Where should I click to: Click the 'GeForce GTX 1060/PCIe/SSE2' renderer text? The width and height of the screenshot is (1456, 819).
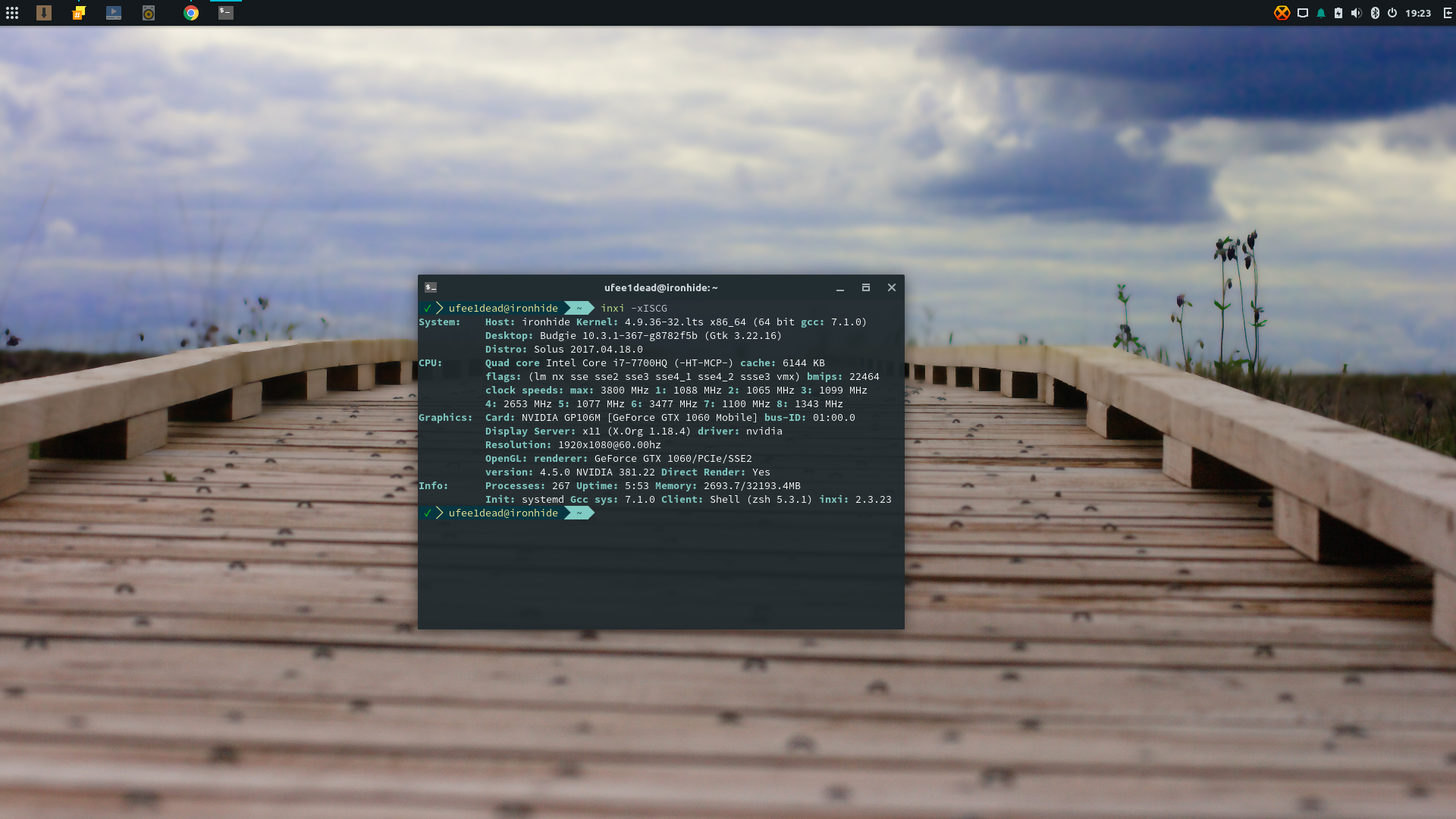(x=673, y=459)
